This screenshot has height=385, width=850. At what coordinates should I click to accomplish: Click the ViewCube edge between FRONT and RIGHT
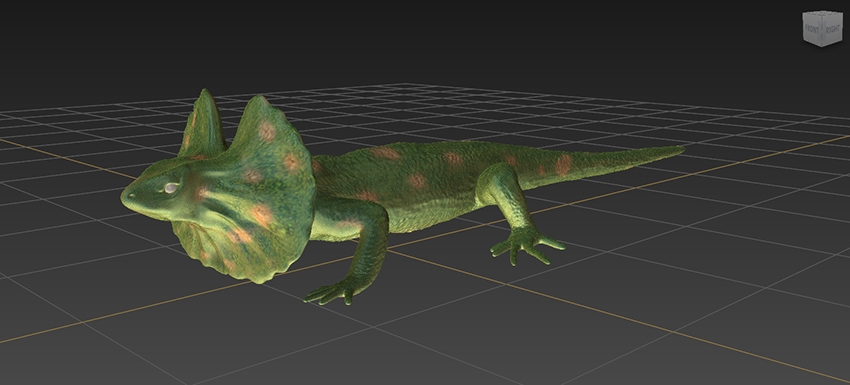coord(822,30)
